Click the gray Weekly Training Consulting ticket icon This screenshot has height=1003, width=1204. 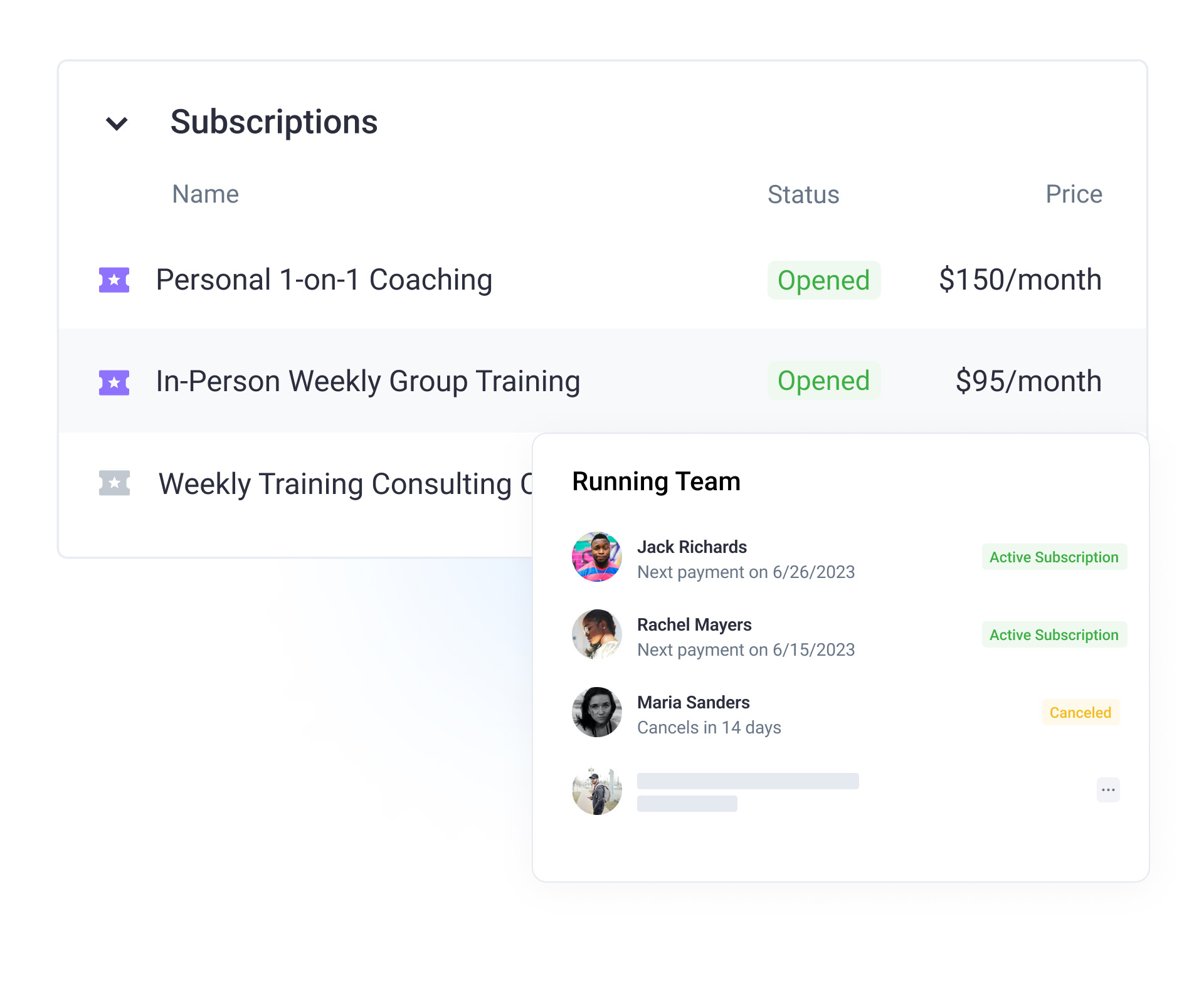pos(114,483)
